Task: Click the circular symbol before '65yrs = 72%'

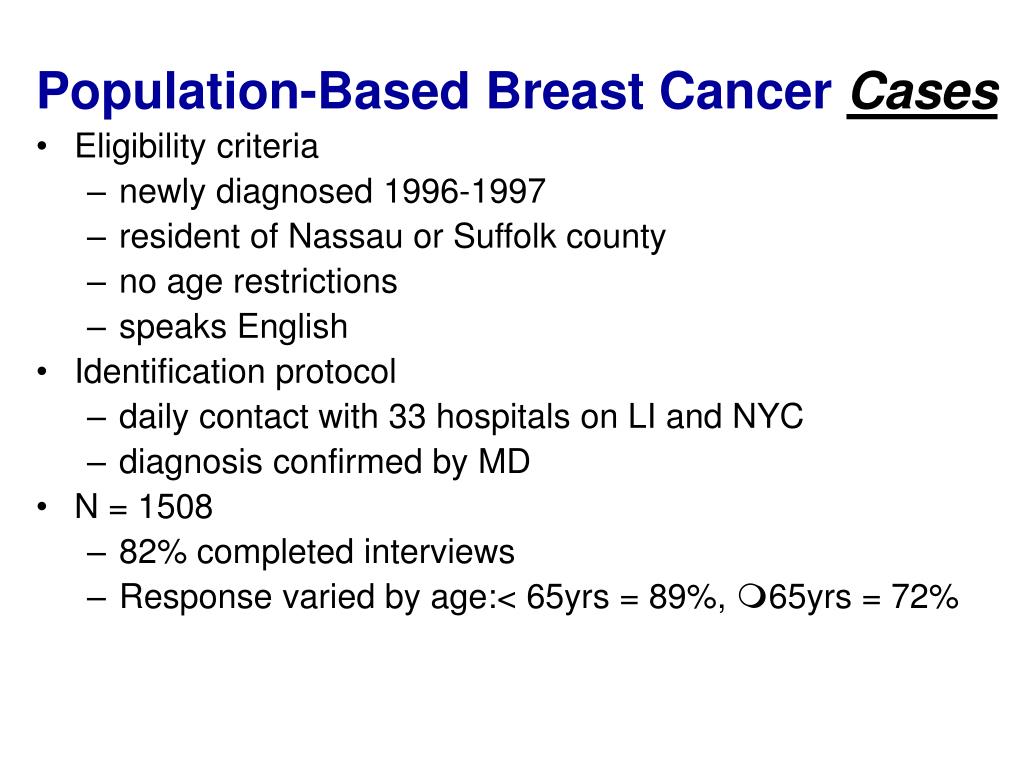Action: 752,596
